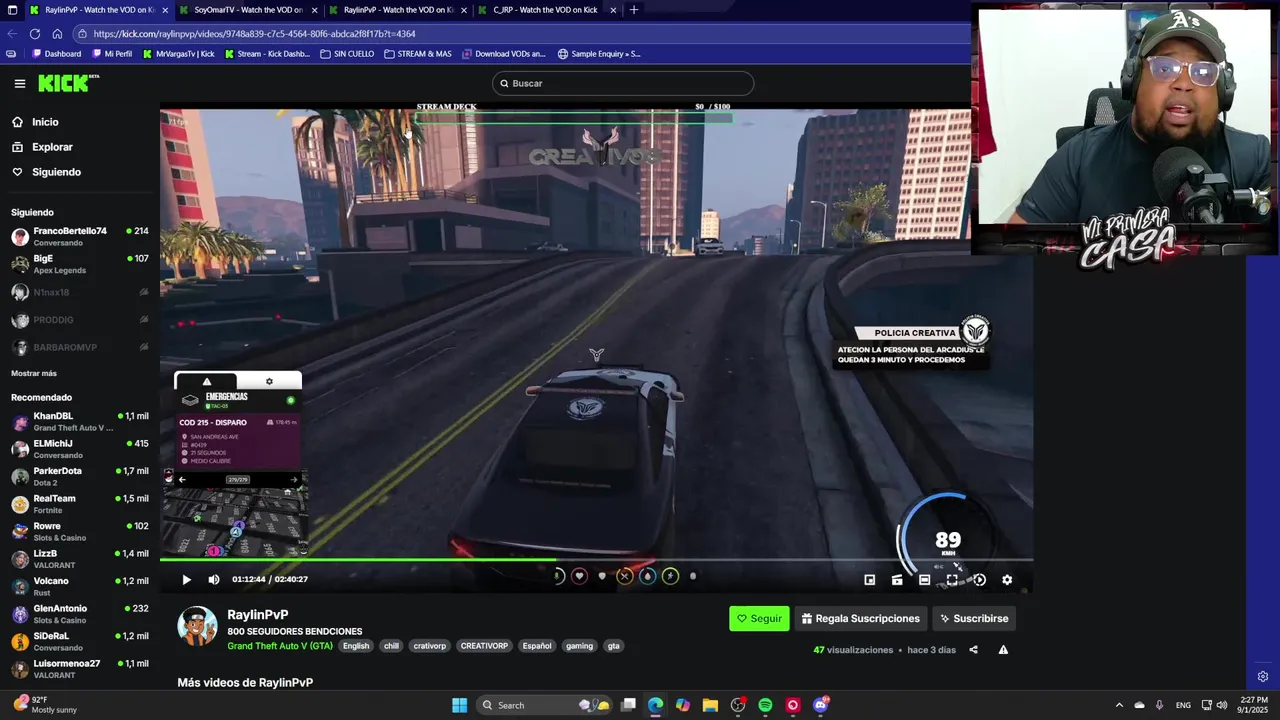Click the Buscar search field

(623, 83)
